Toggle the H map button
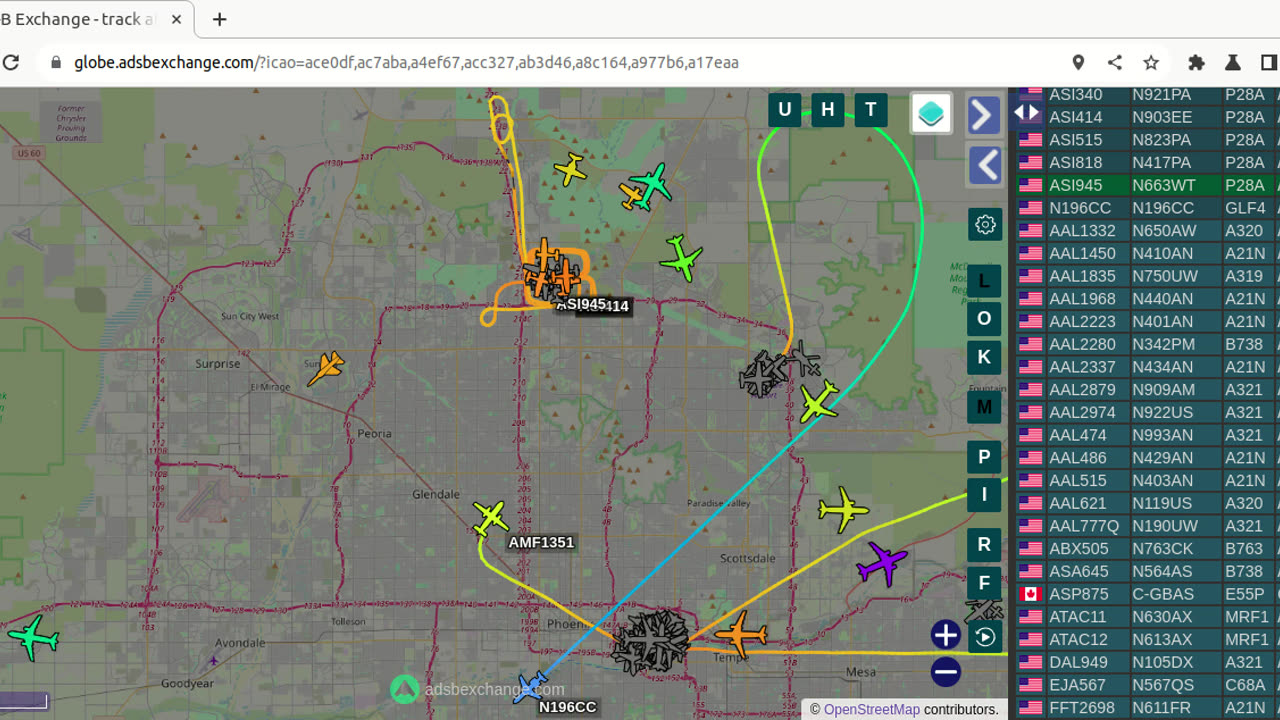Viewport: 1280px width, 720px height. click(x=827, y=110)
